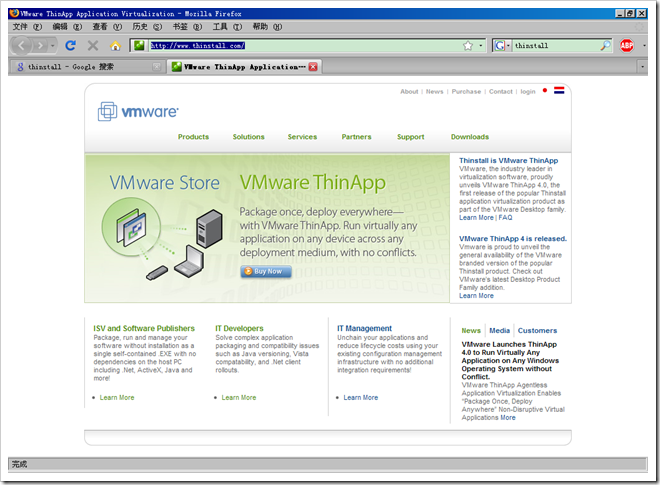
Task: Open the 查看 (V) menu
Action: click(x=107, y=27)
